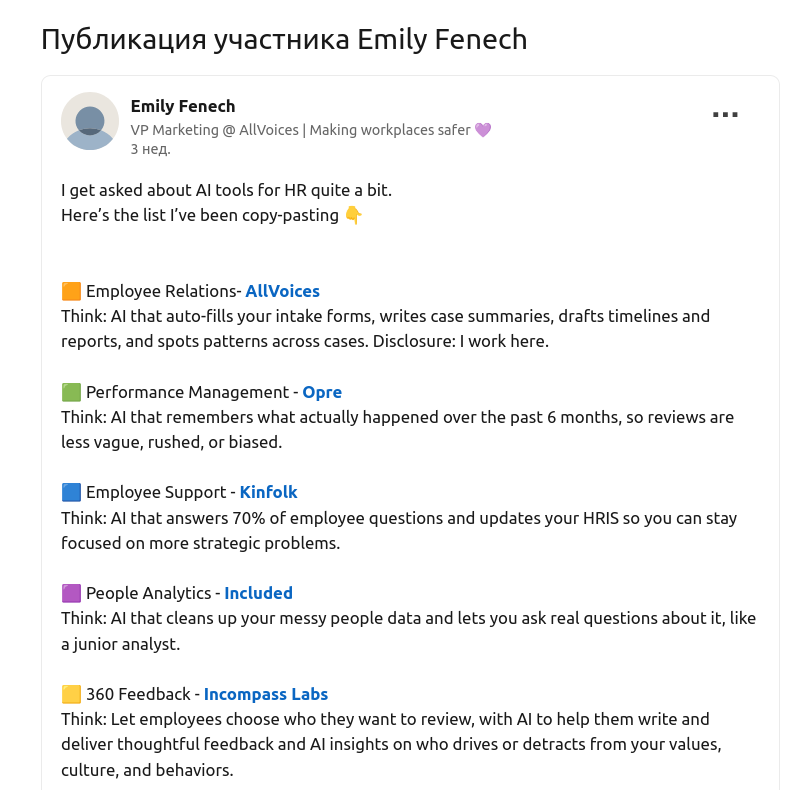Open the Opre link
The height and width of the screenshot is (790, 804).
pyautogui.click(x=322, y=392)
